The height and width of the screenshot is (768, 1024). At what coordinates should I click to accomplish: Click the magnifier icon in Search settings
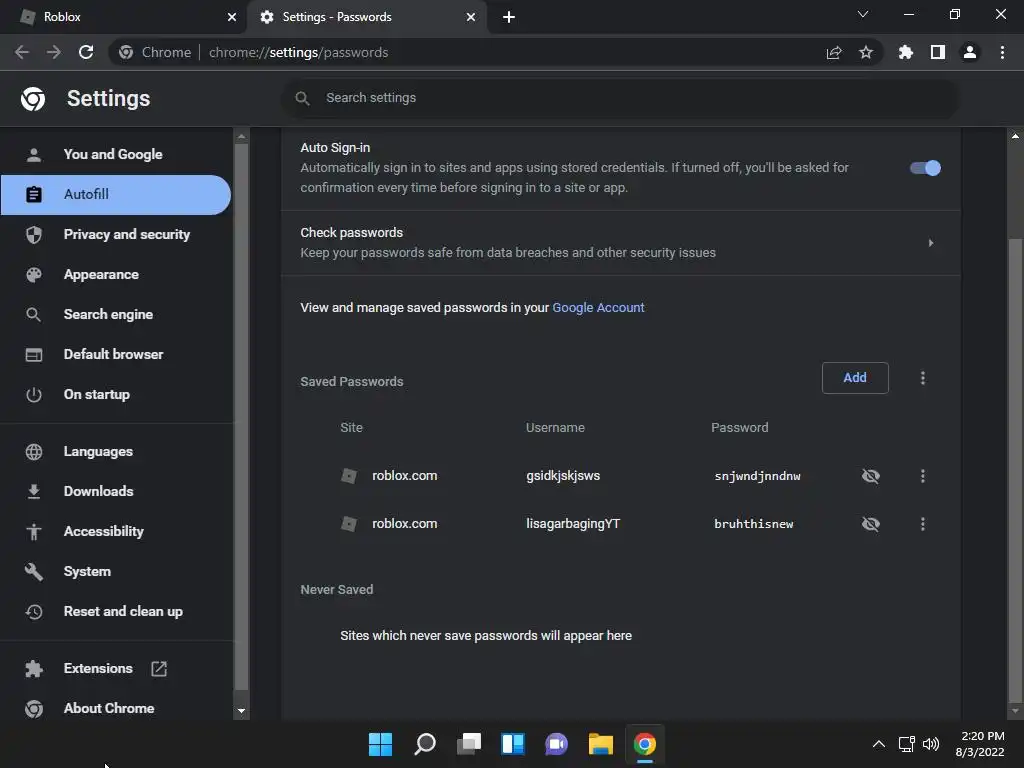click(302, 98)
